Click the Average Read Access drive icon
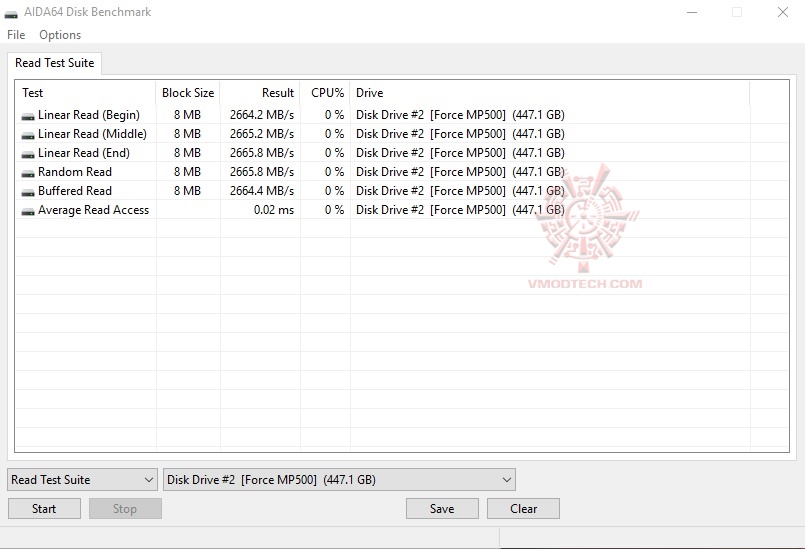Viewport: 805px width, 549px height. click(x=28, y=211)
